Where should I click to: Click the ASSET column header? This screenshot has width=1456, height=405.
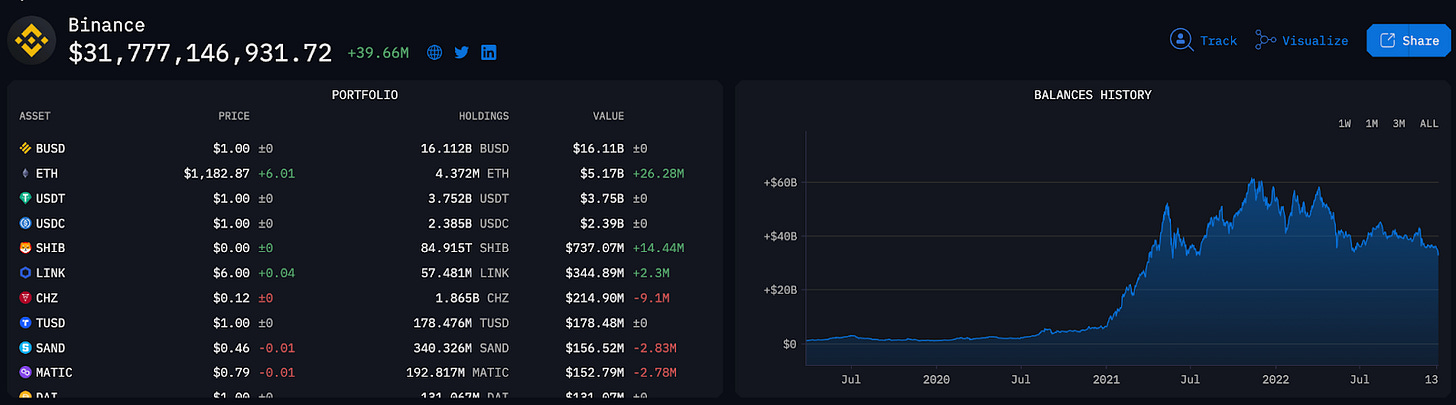[35, 117]
